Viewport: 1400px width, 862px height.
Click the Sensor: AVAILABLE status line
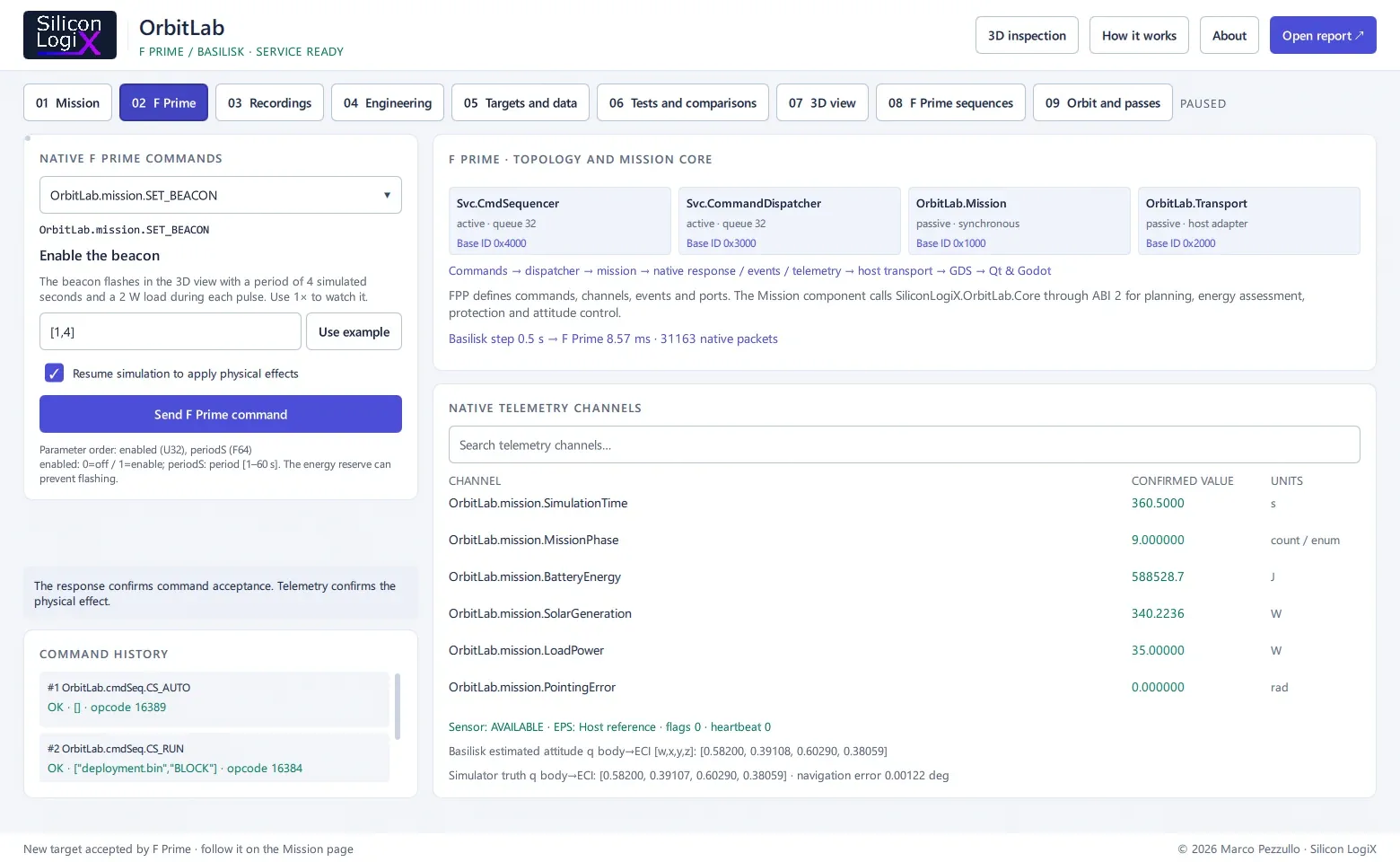pos(609,726)
